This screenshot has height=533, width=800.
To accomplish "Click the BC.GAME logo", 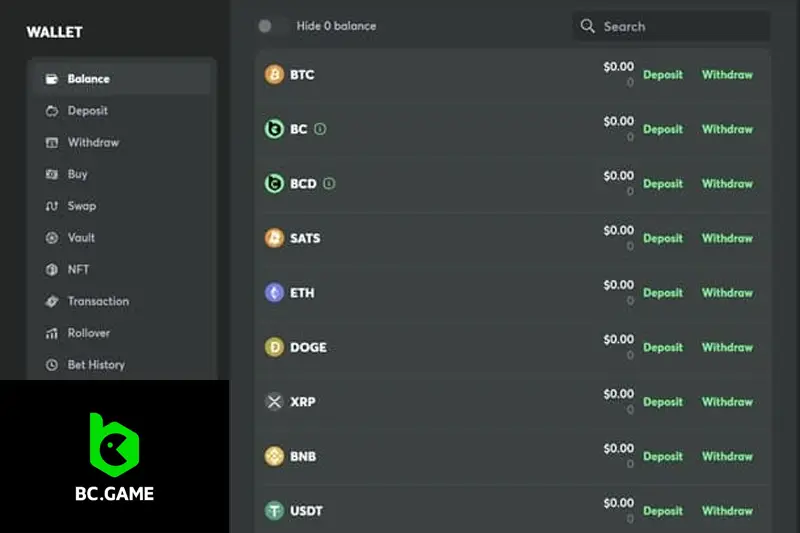I will [x=114, y=457].
